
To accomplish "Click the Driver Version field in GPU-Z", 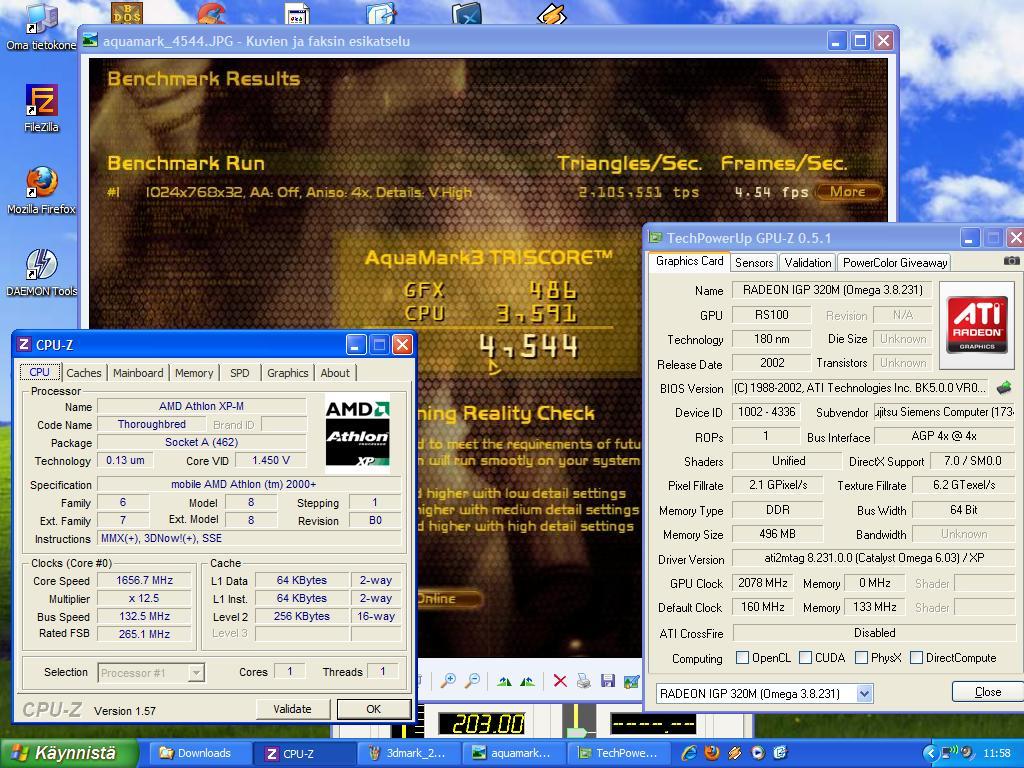I will click(874, 558).
